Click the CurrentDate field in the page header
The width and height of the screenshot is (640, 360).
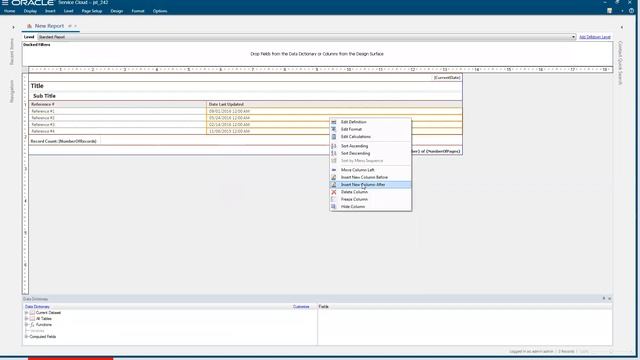click(x=447, y=78)
